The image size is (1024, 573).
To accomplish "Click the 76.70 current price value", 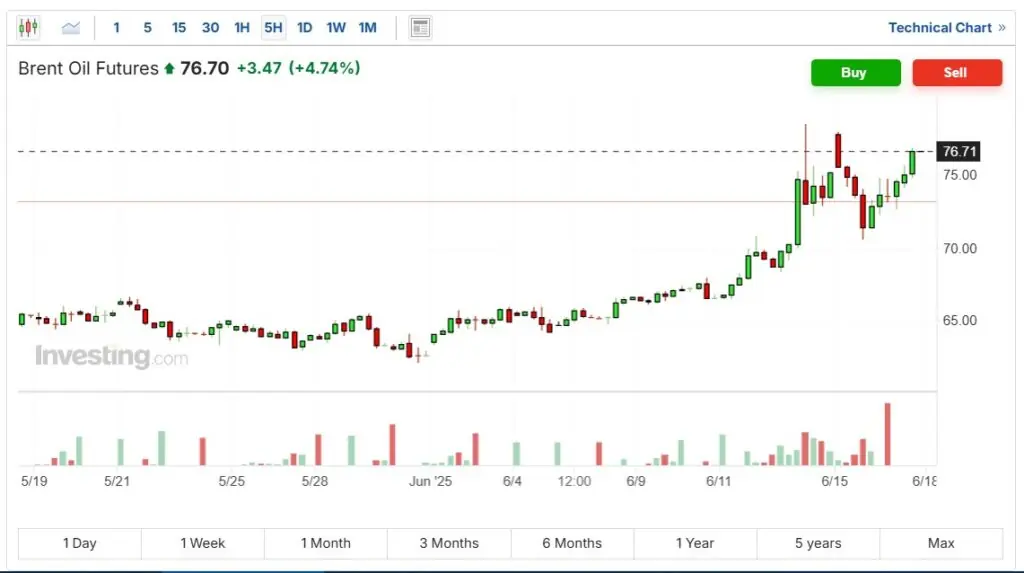I will [204, 68].
